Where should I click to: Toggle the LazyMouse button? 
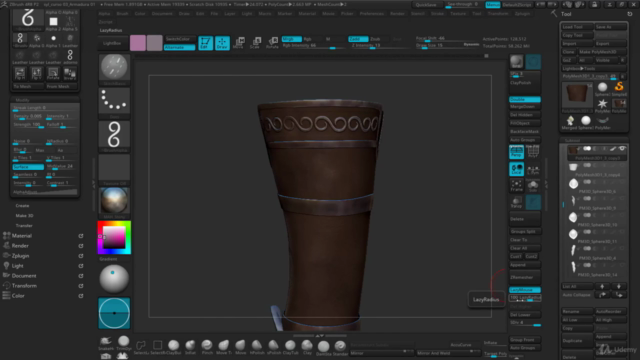525,290
